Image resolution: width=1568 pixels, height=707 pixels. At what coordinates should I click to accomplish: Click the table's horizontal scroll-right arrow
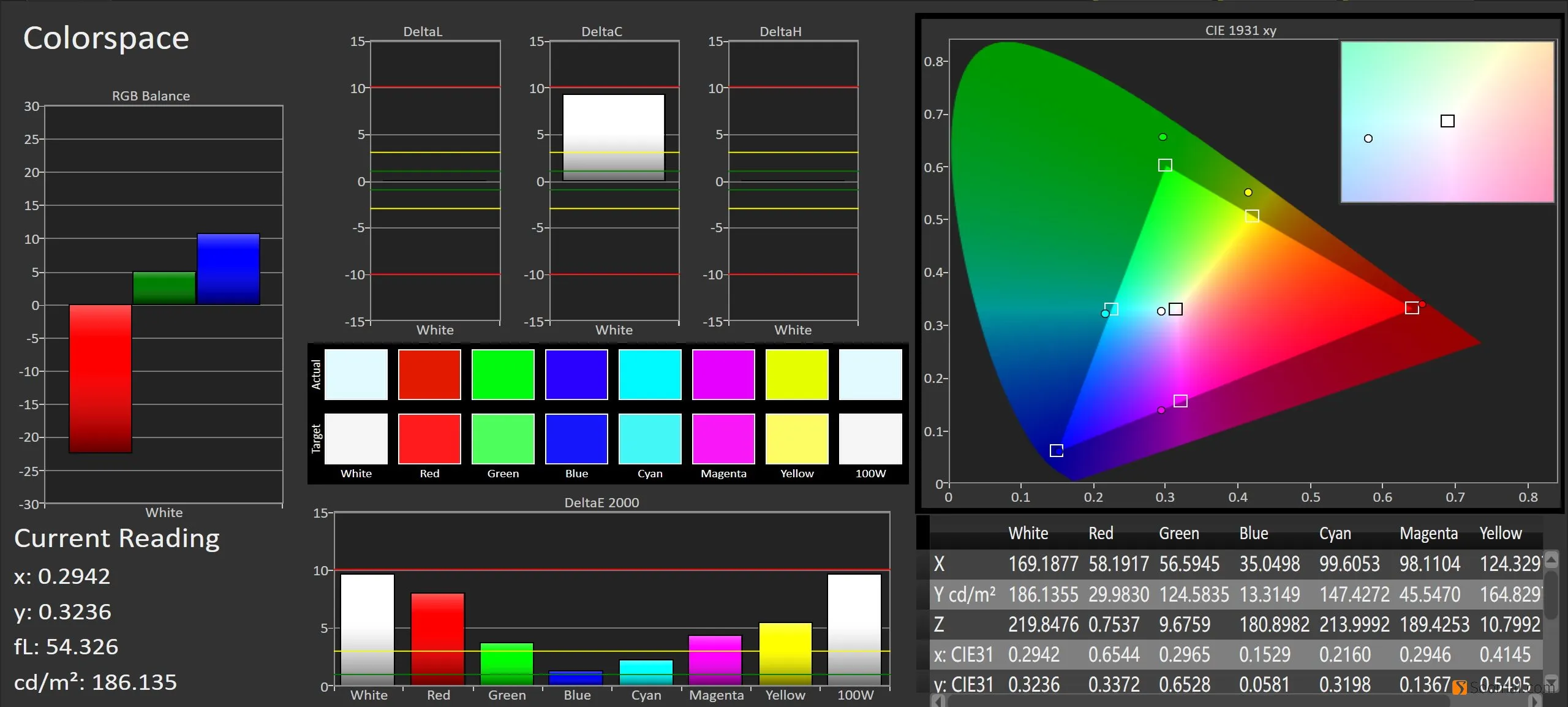pos(1536,701)
